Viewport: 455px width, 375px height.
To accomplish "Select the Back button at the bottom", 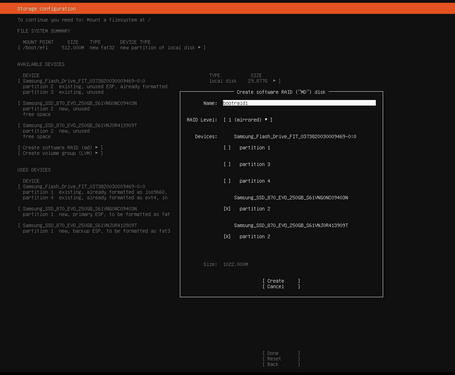I will pyautogui.click(x=281, y=364).
